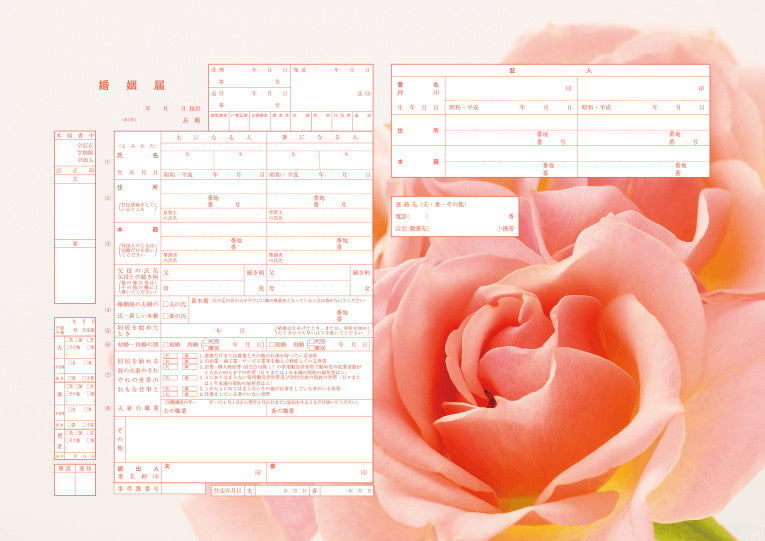Click the 証人 witness section header
Viewport: 765px width, 541px height.
(x=550, y=71)
